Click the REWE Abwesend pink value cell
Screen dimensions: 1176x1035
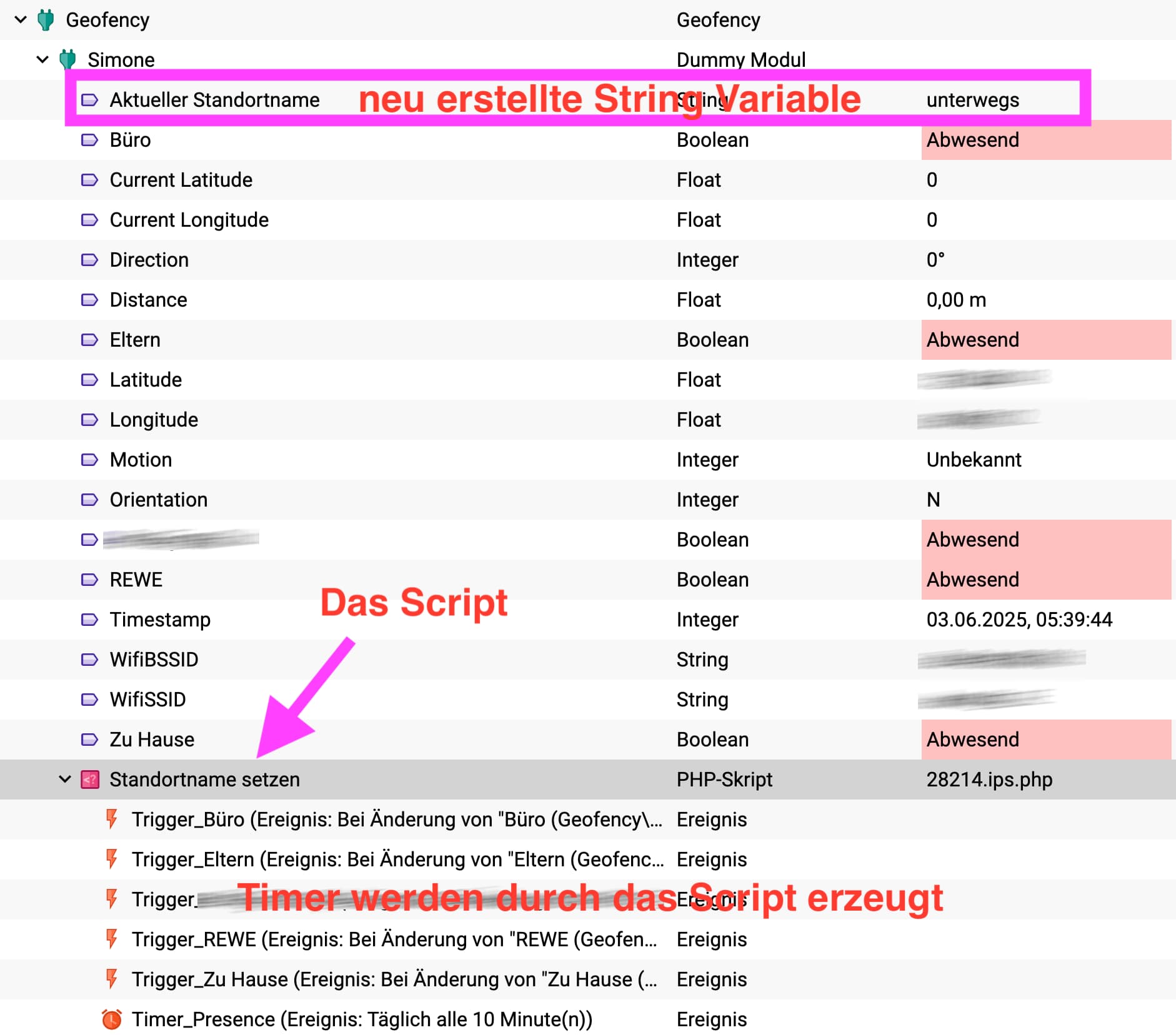tap(1045, 580)
